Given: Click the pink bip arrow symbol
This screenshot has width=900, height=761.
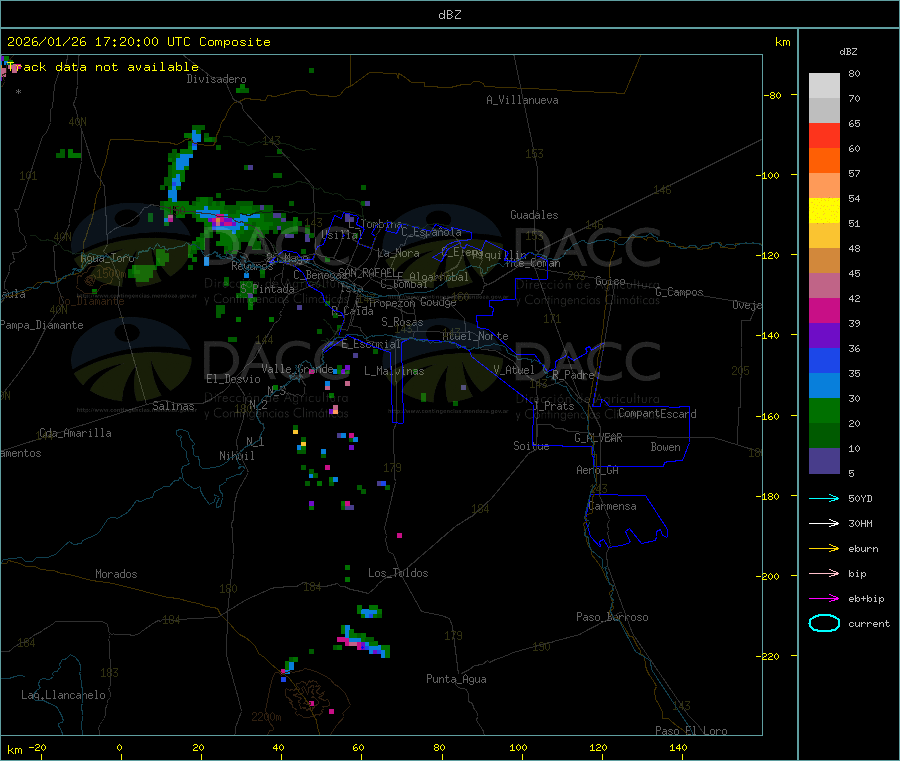Looking at the screenshot, I should [x=824, y=573].
